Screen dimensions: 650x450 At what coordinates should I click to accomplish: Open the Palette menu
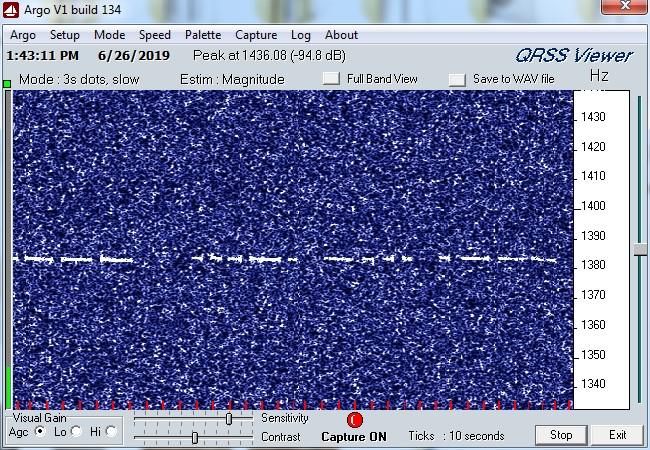tap(203, 35)
